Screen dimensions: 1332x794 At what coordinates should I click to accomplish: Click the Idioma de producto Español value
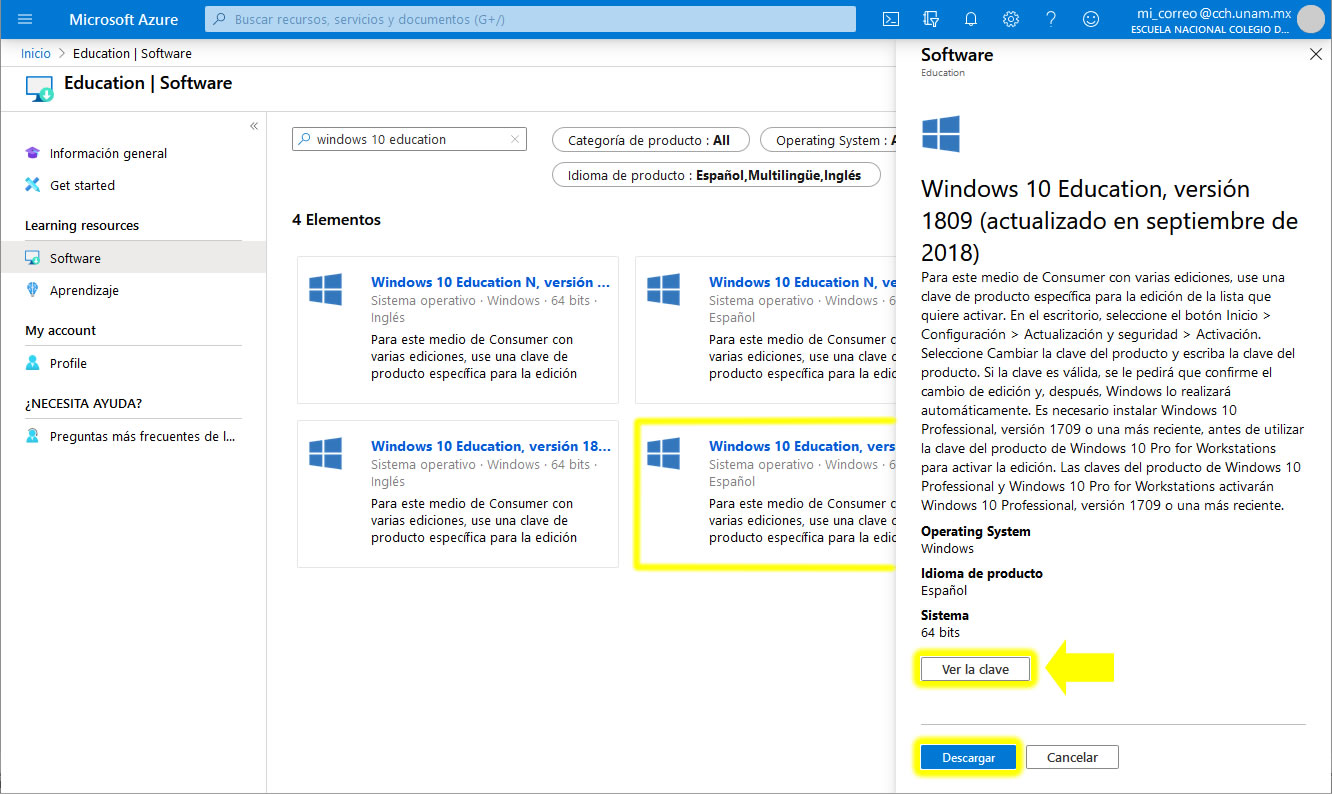point(944,590)
